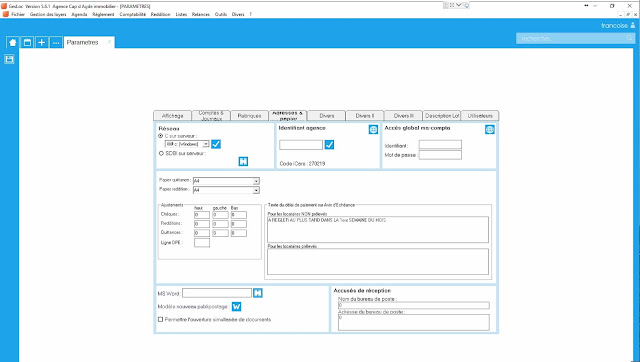This screenshot has height=362, width=640.
Task: Click the 'Code iCare : 270219' text
Action: tap(302, 164)
